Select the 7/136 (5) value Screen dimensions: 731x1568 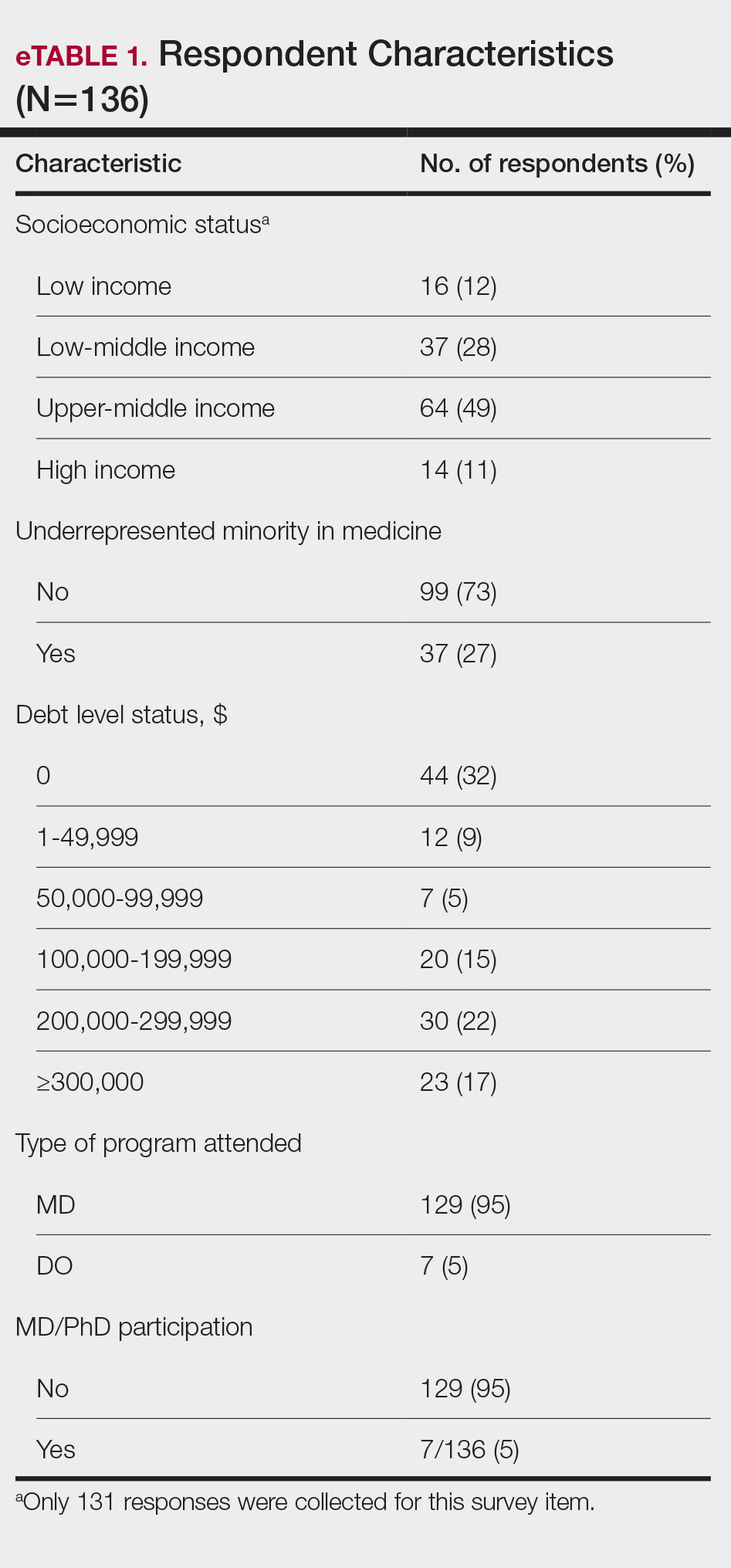(x=469, y=1450)
